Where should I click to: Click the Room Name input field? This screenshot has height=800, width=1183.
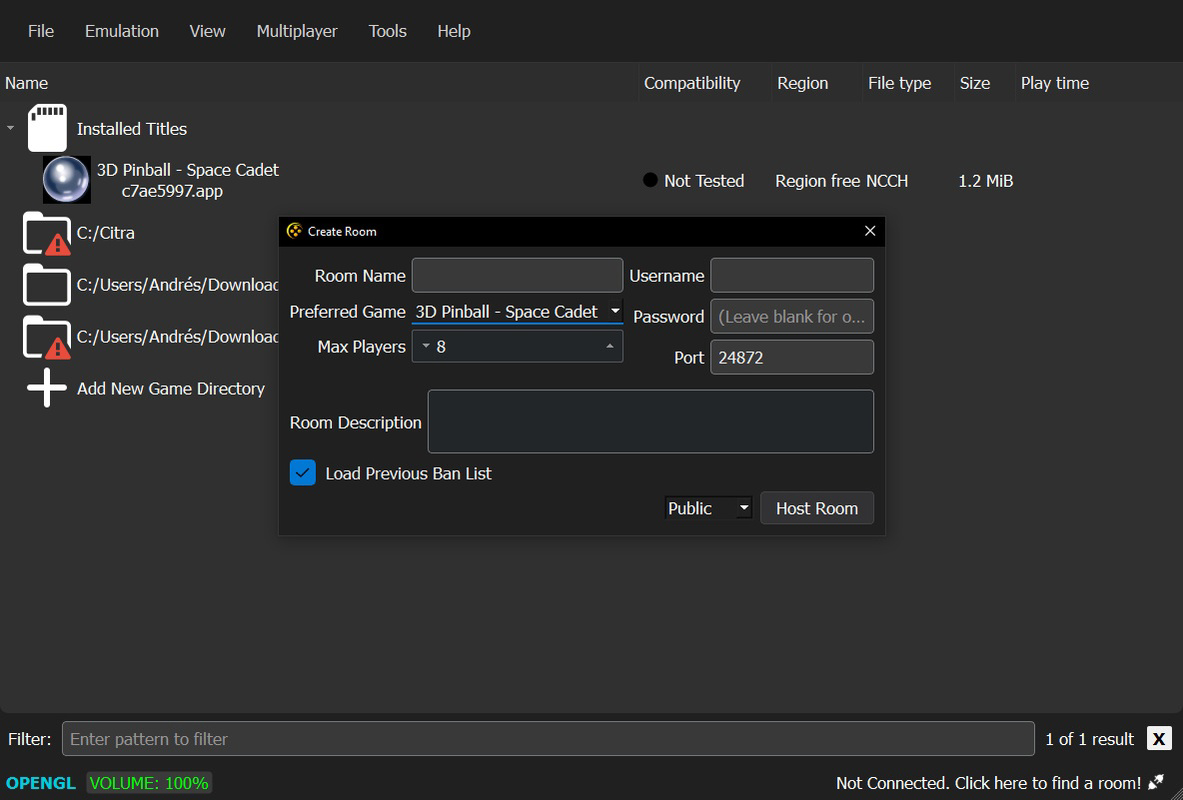(x=517, y=275)
